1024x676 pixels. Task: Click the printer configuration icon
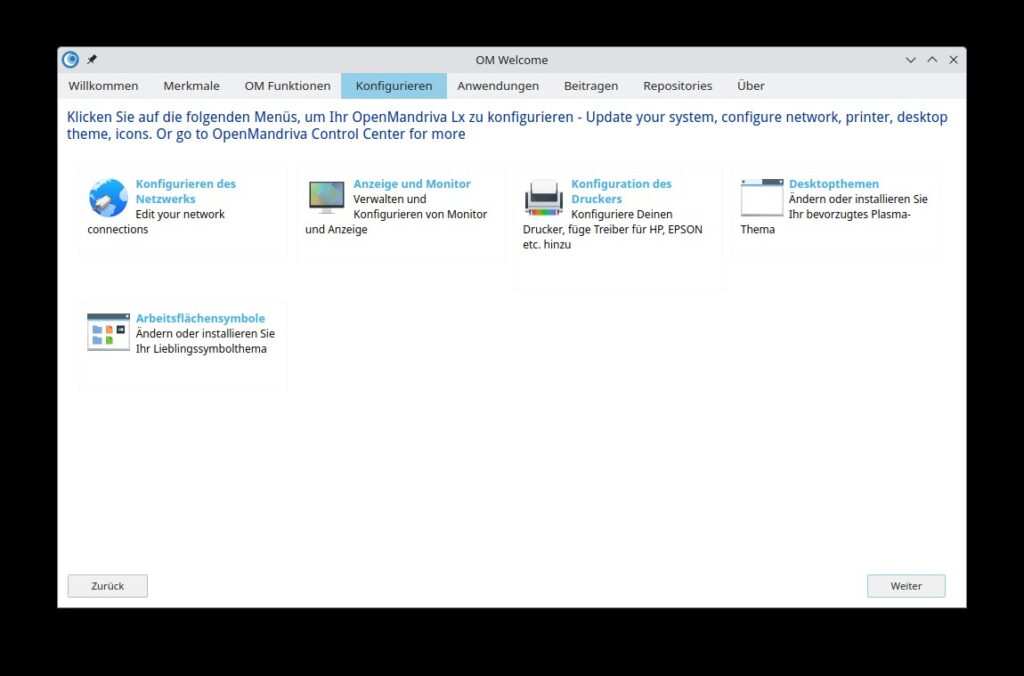pos(544,198)
